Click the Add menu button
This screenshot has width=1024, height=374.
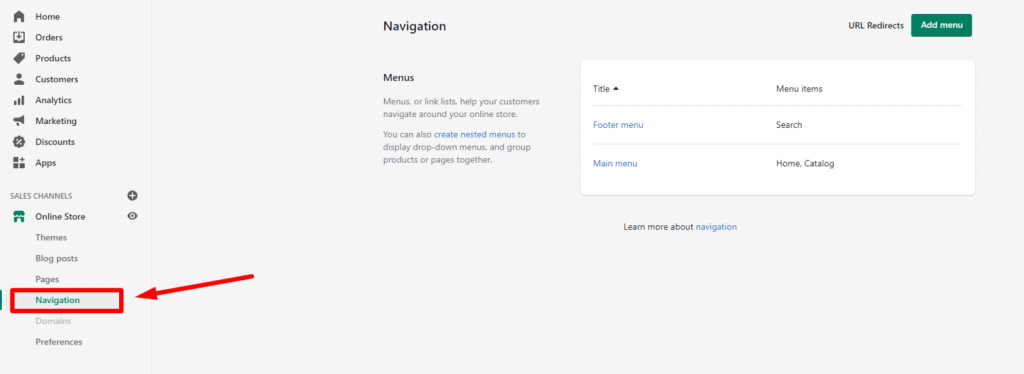pyautogui.click(x=941, y=25)
